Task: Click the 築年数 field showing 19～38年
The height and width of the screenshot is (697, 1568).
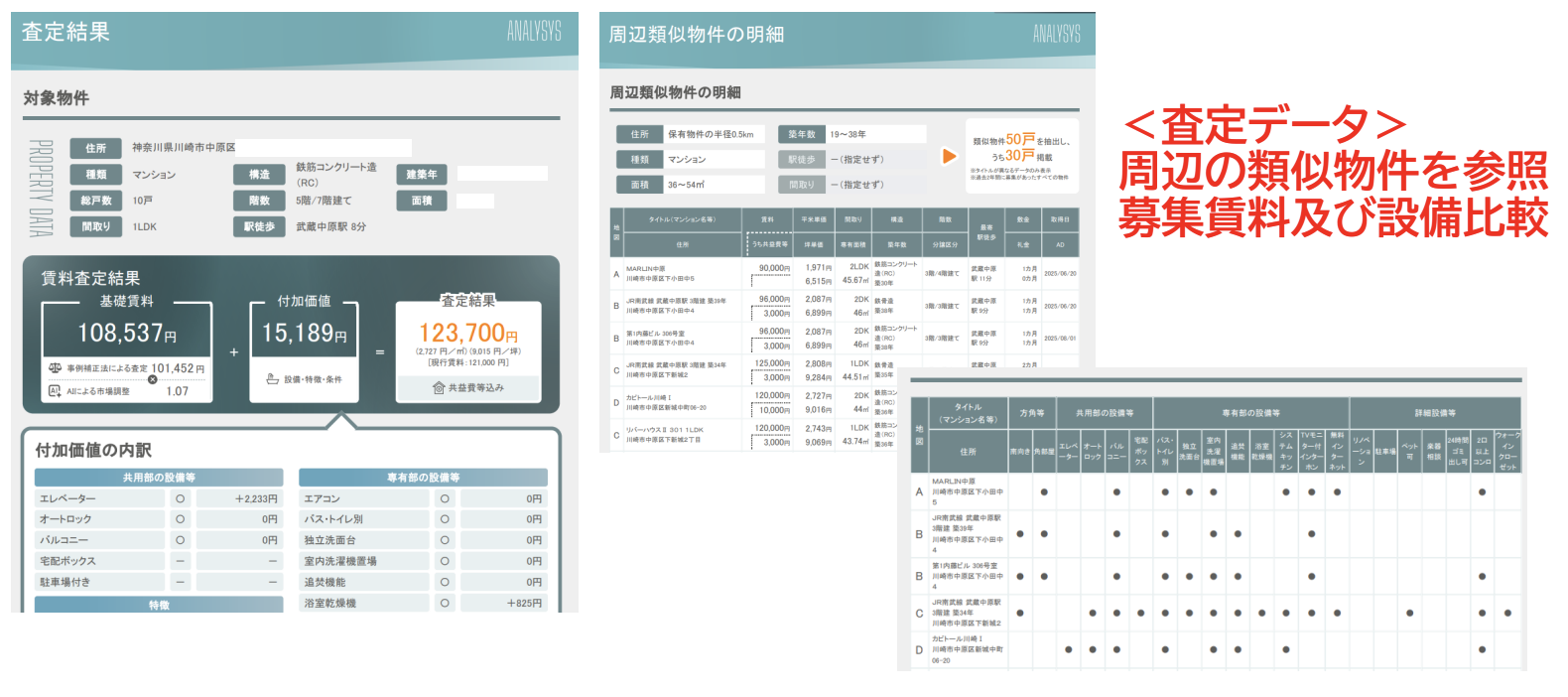Action: point(875,134)
